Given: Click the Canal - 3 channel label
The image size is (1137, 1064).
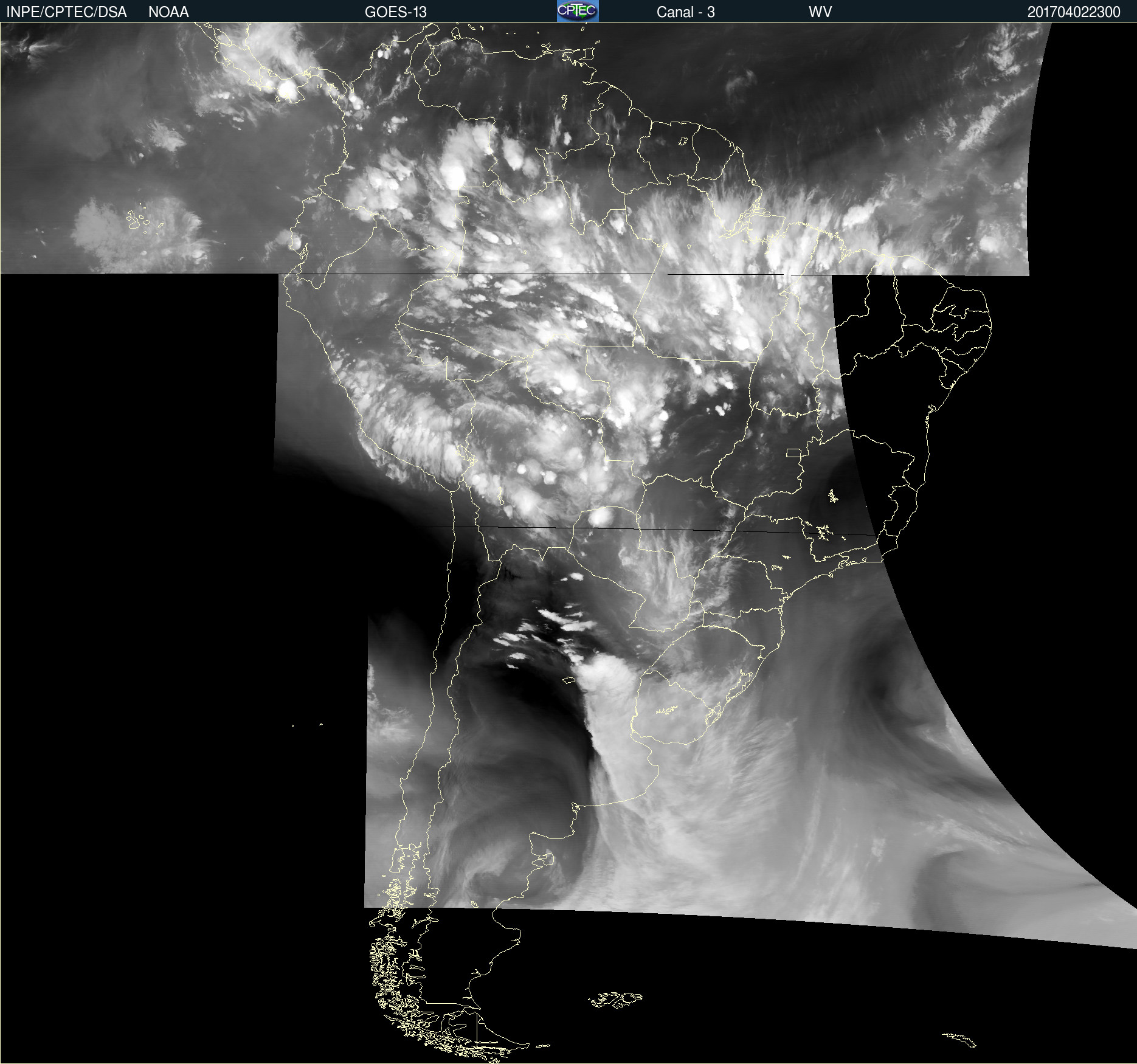Looking at the screenshot, I should pos(685,12).
